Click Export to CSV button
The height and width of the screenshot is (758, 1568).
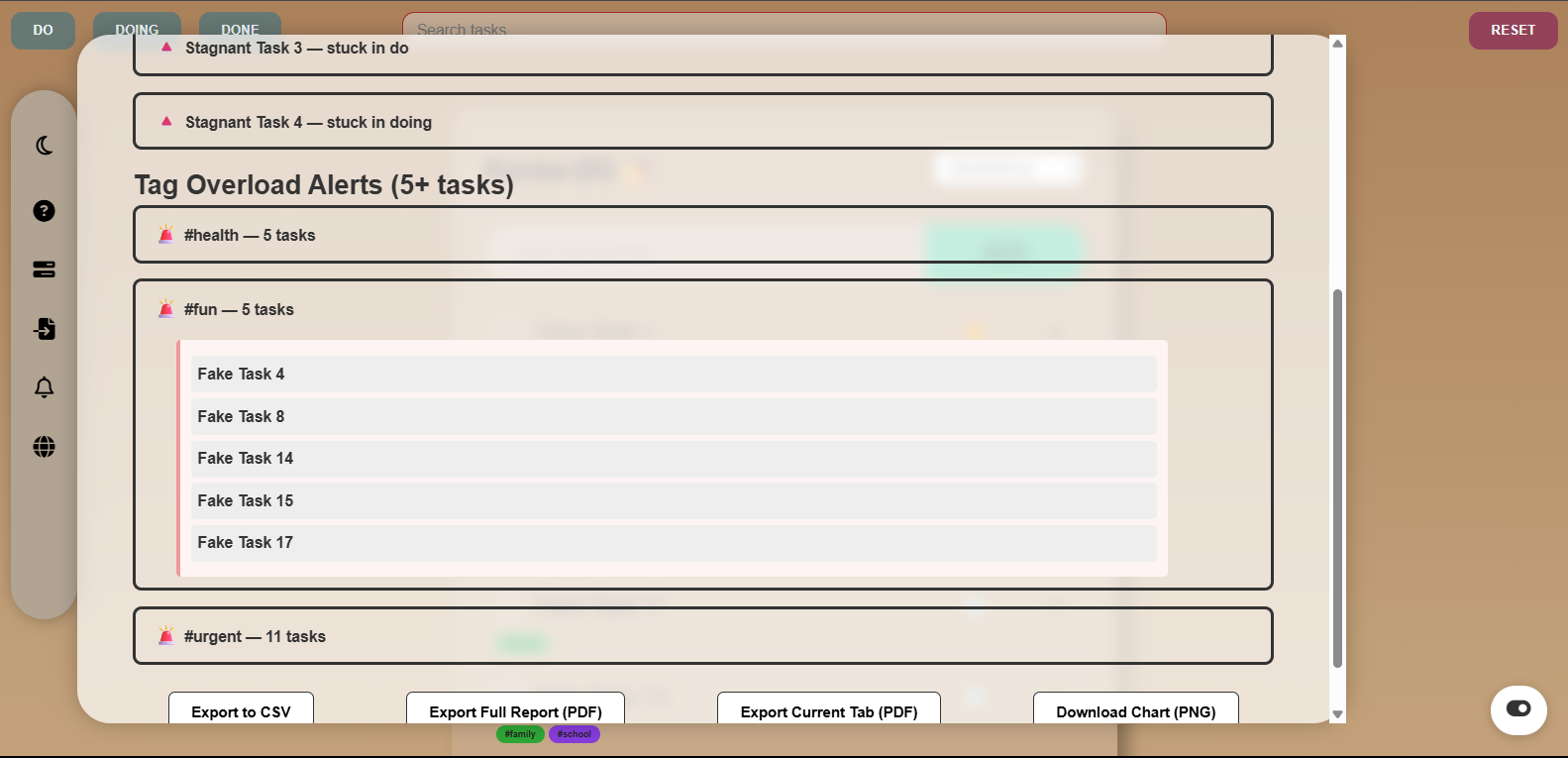pyautogui.click(x=241, y=708)
